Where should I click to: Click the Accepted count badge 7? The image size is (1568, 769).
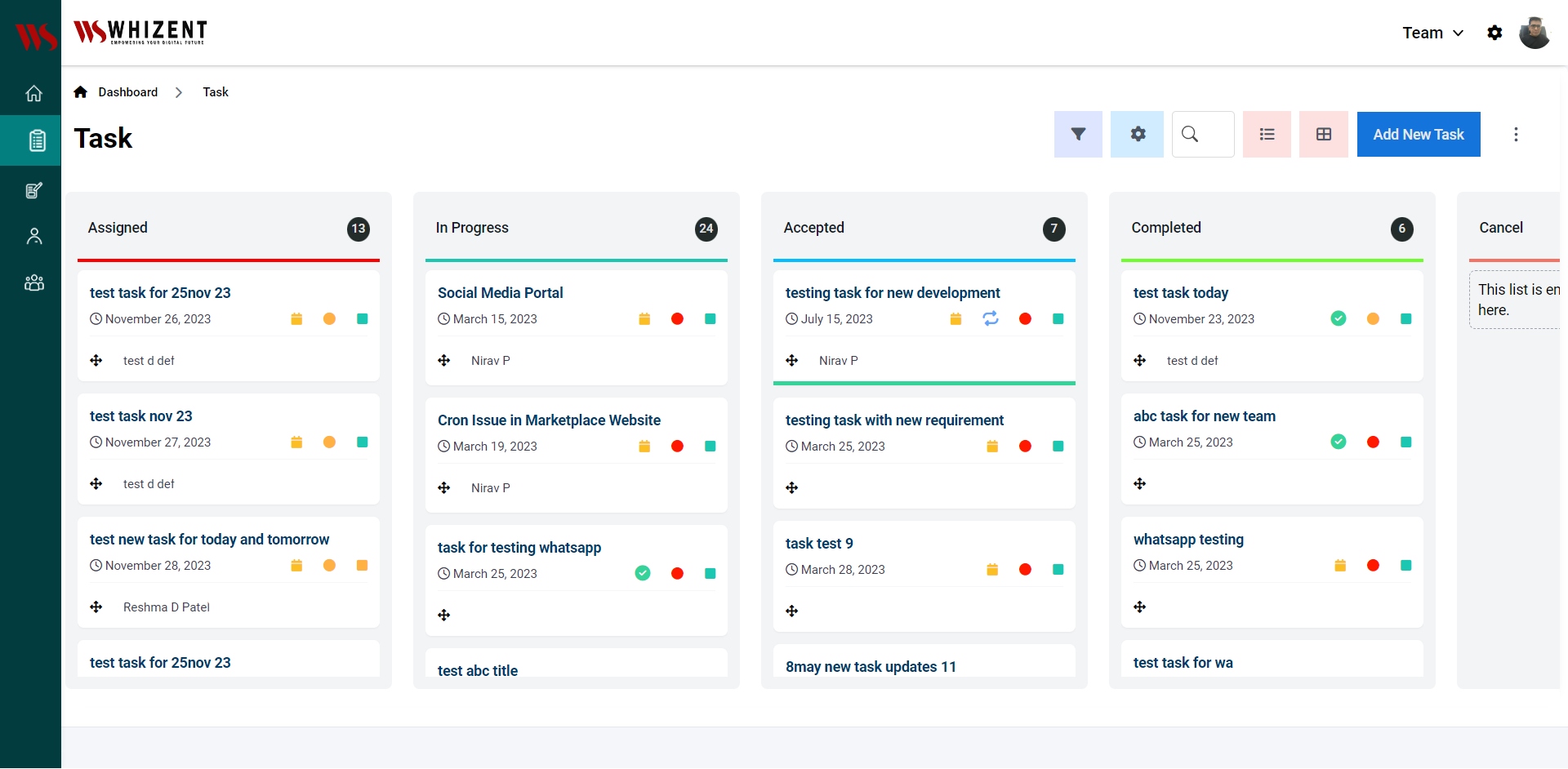[1053, 229]
